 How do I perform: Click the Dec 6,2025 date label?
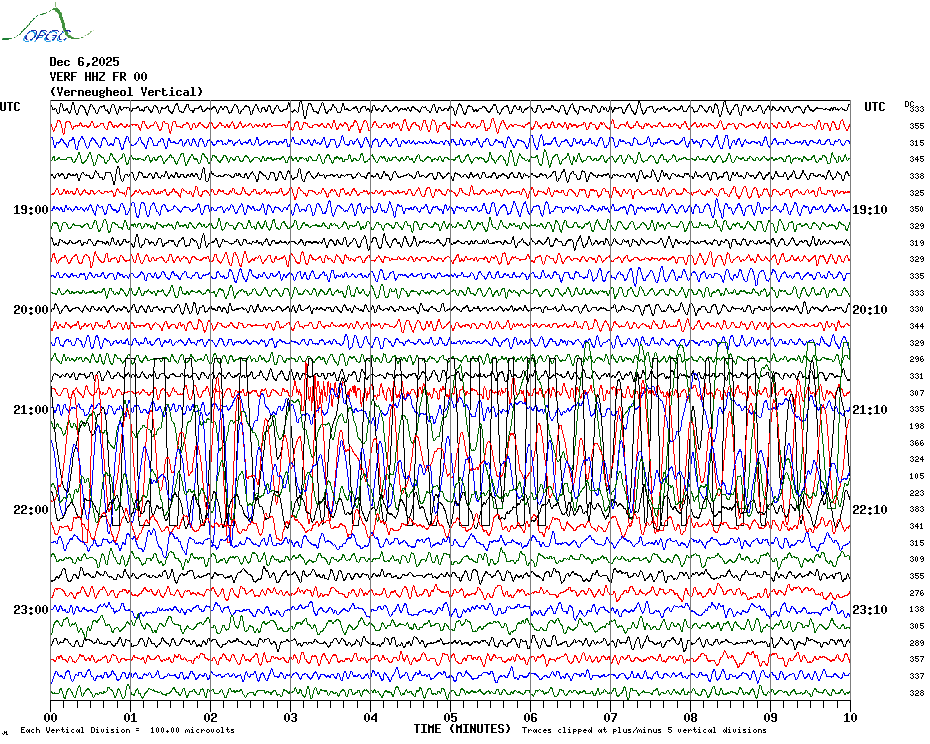click(84, 62)
